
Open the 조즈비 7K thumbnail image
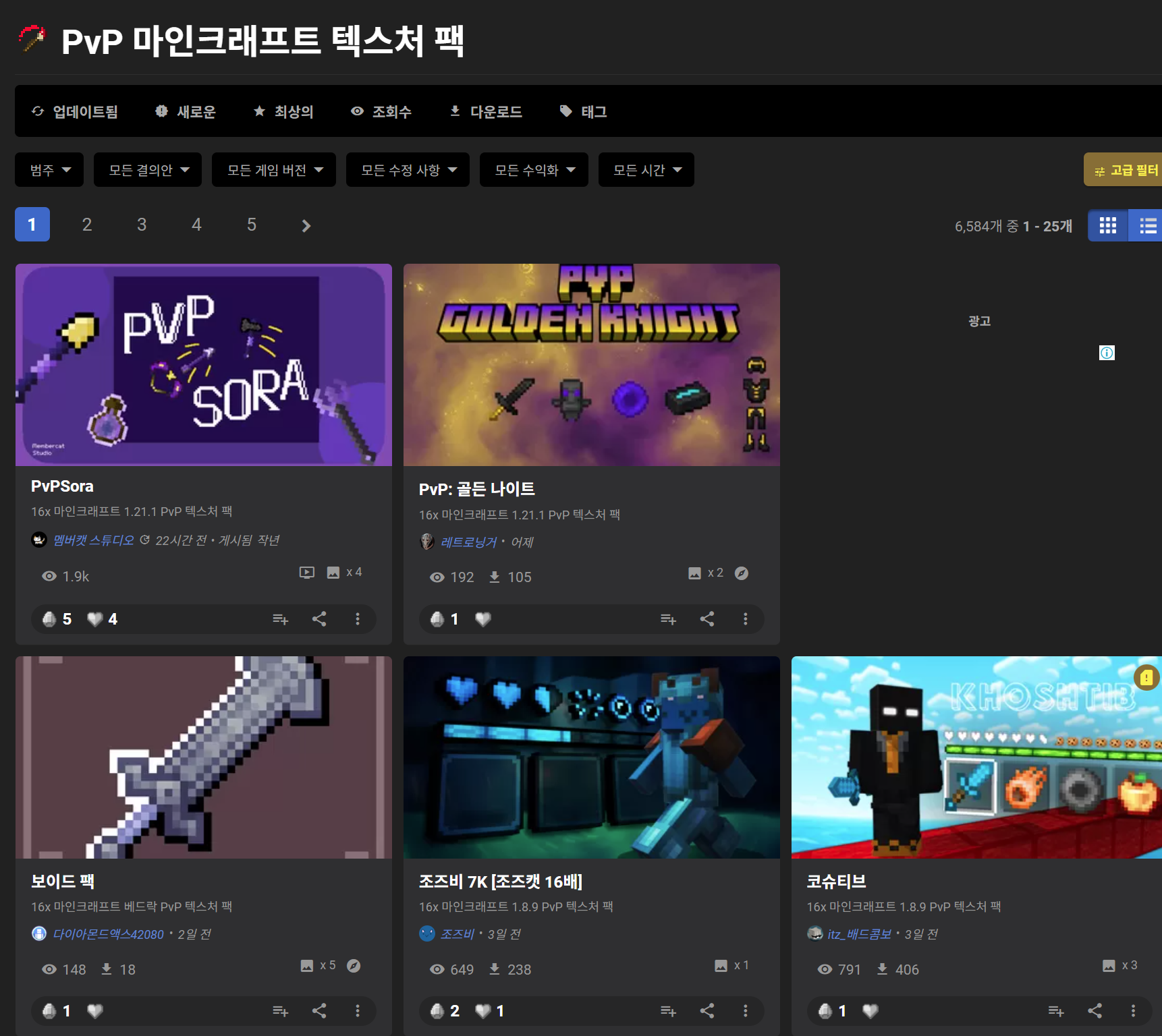[x=592, y=757]
